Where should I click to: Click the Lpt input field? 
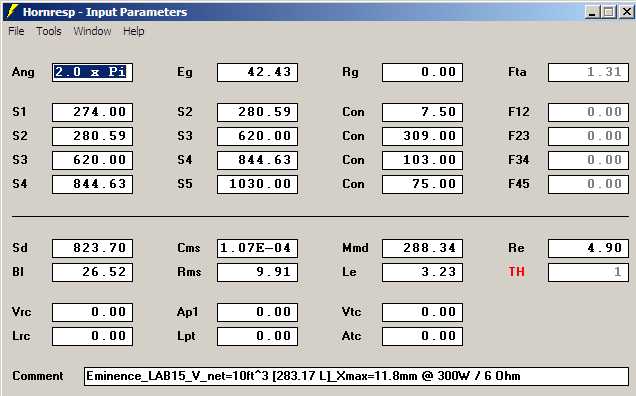tap(258, 336)
